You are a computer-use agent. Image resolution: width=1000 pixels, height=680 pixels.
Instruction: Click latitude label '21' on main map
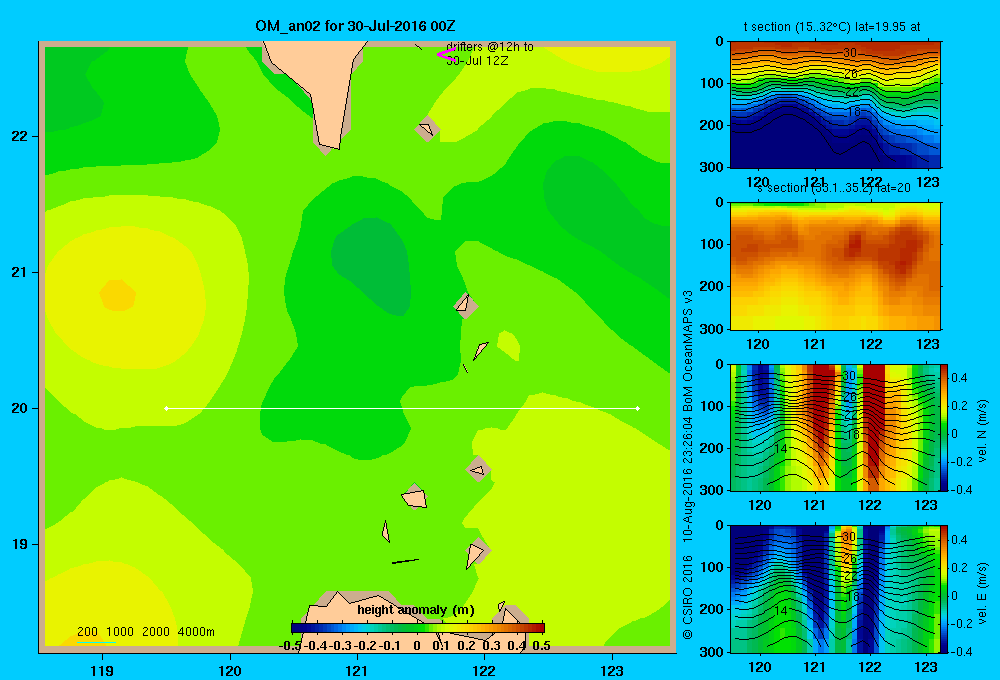pos(20,272)
